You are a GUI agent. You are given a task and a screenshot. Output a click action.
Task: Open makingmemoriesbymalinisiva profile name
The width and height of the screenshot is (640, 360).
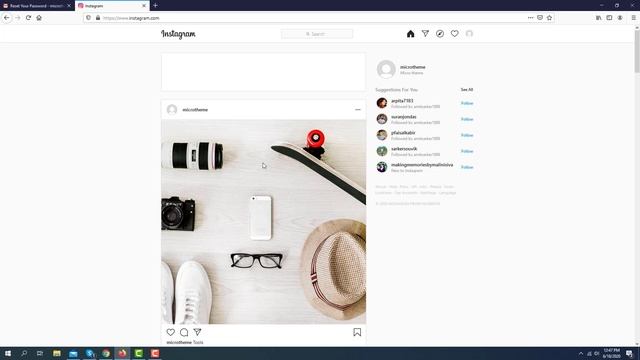pyautogui.click(x=422, y=164)
